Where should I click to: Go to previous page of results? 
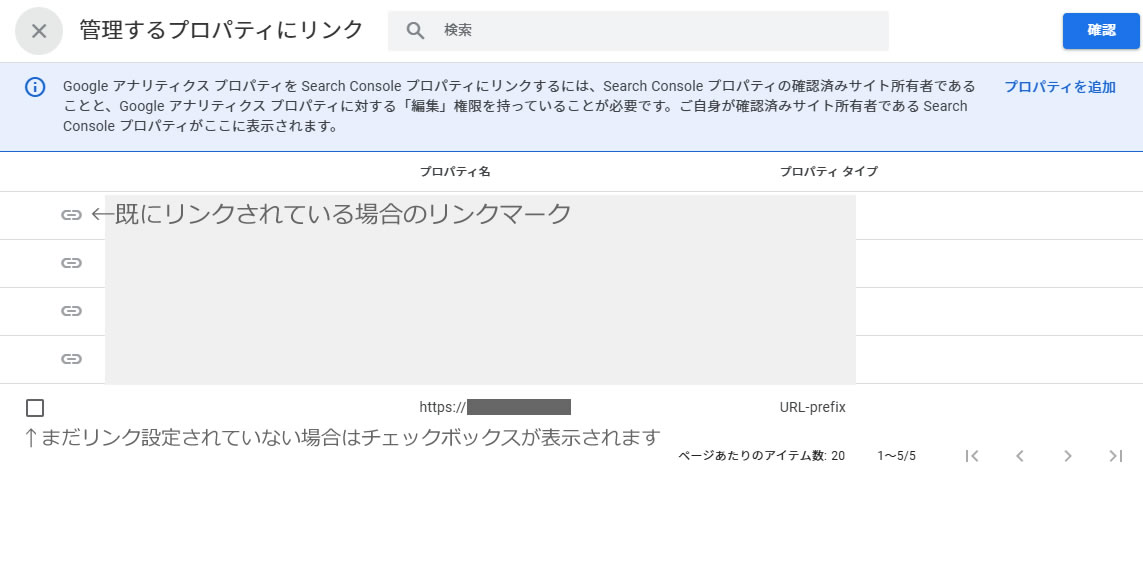point(1020,456)
